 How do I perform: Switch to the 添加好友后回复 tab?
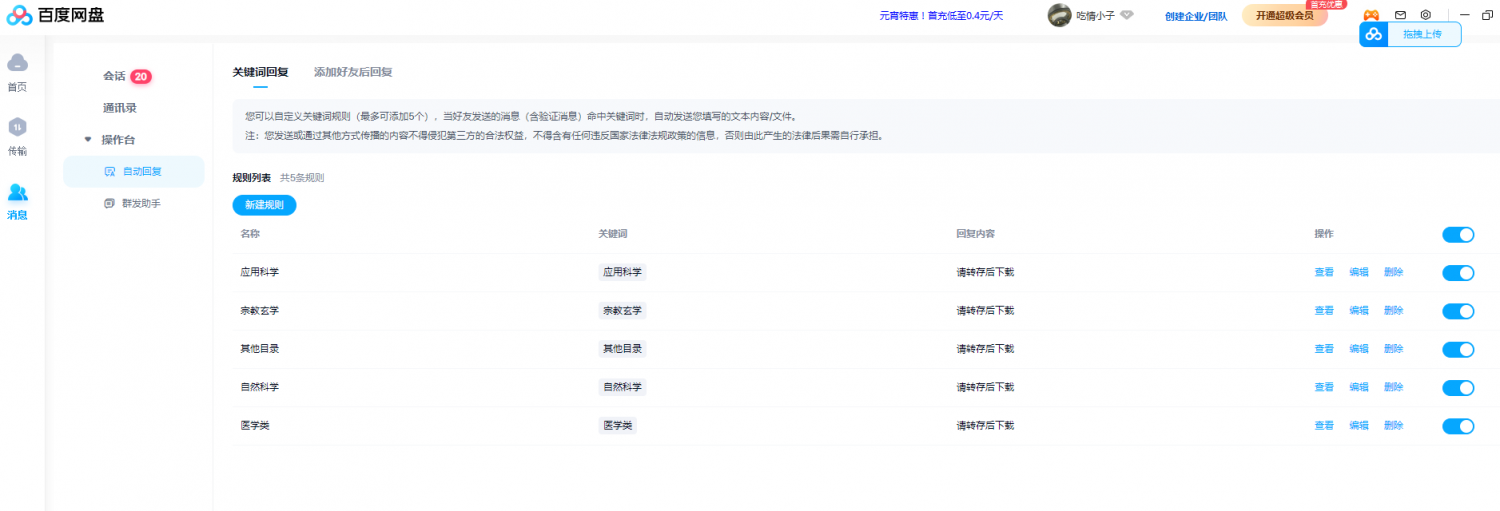353,72
